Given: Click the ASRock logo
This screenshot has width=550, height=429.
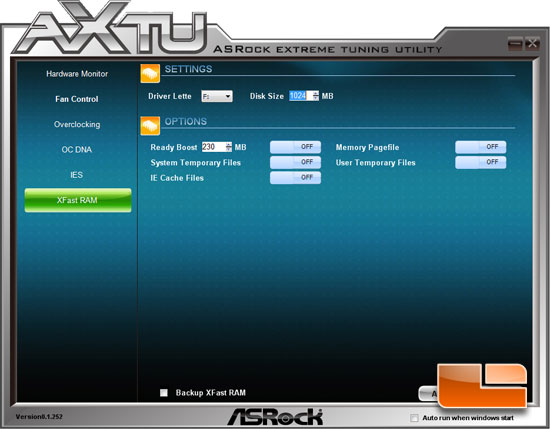Looking at the screenshot, I should (x=275, y=417).
